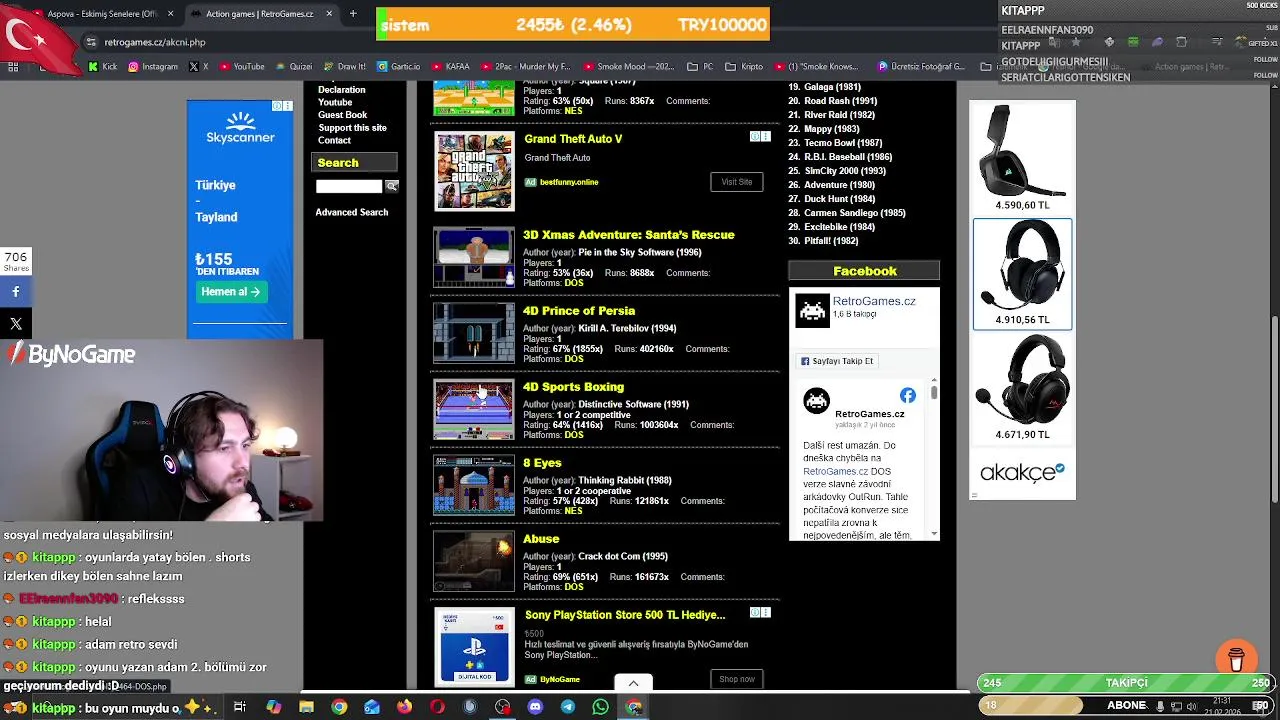Select the headset priced 4.590,60 TL
The height and width of the screenshot is (720, 1280).
(x=1022, y=157)
